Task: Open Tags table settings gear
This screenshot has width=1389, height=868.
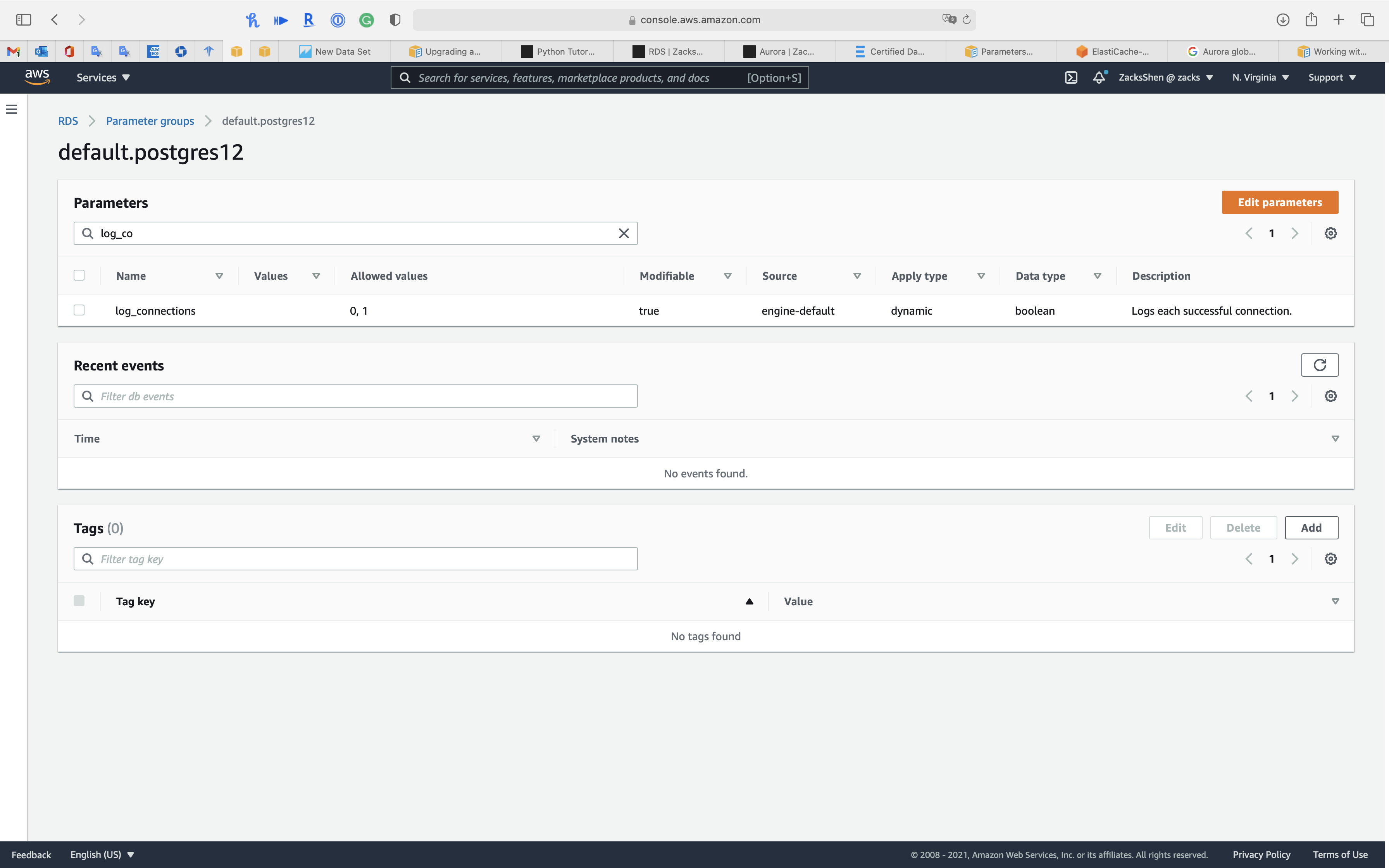Action: 1330,558
